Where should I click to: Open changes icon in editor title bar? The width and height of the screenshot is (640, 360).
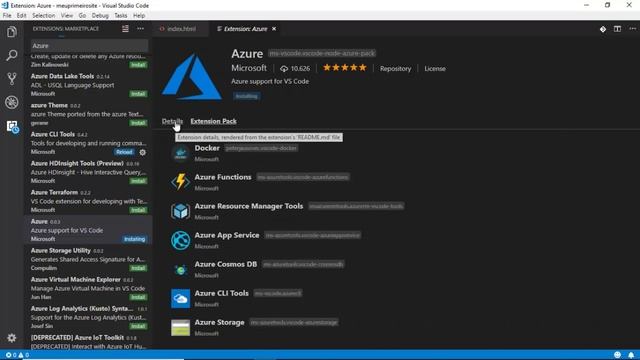(x=603, y=29)
